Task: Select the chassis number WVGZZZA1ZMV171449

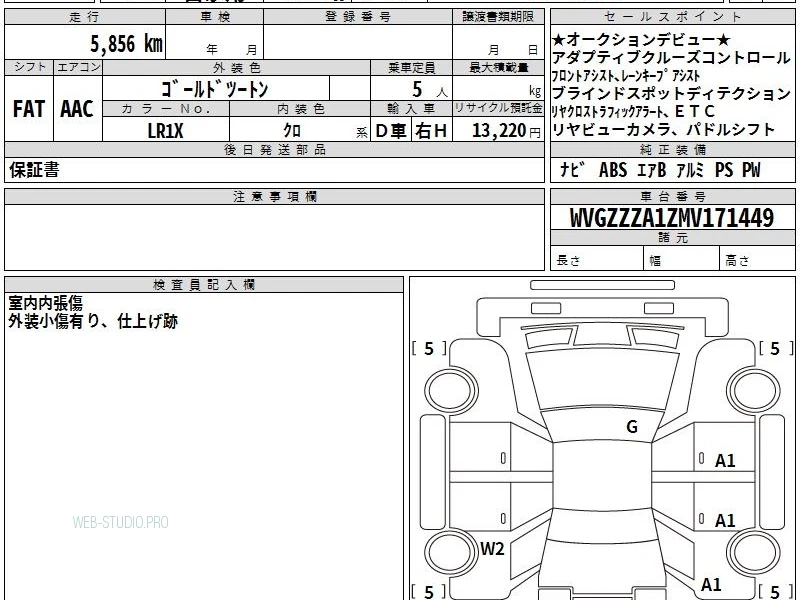Action: pyautogui.click(x=672, y=218)
